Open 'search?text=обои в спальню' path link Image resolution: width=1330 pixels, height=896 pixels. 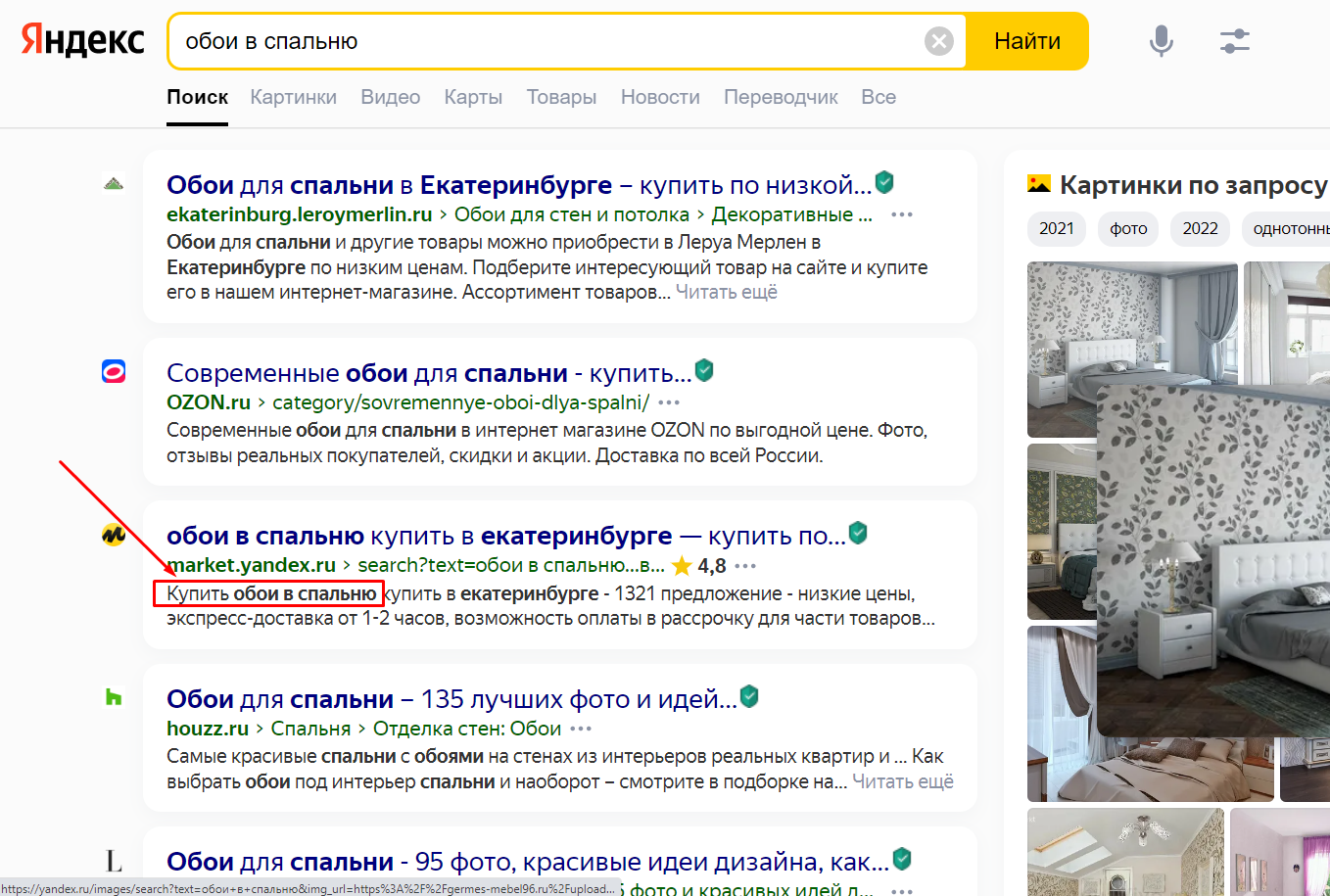coord(511,565)
